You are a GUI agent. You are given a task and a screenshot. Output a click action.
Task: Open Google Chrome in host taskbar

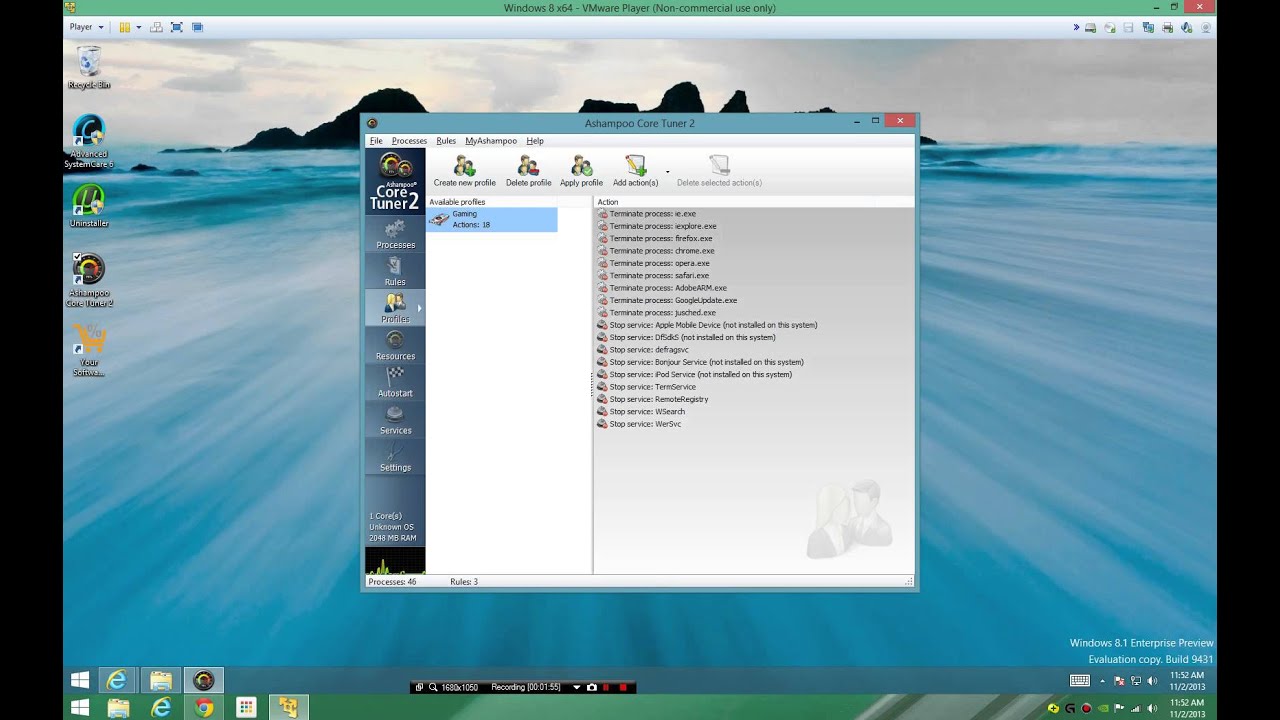point(204,708)
